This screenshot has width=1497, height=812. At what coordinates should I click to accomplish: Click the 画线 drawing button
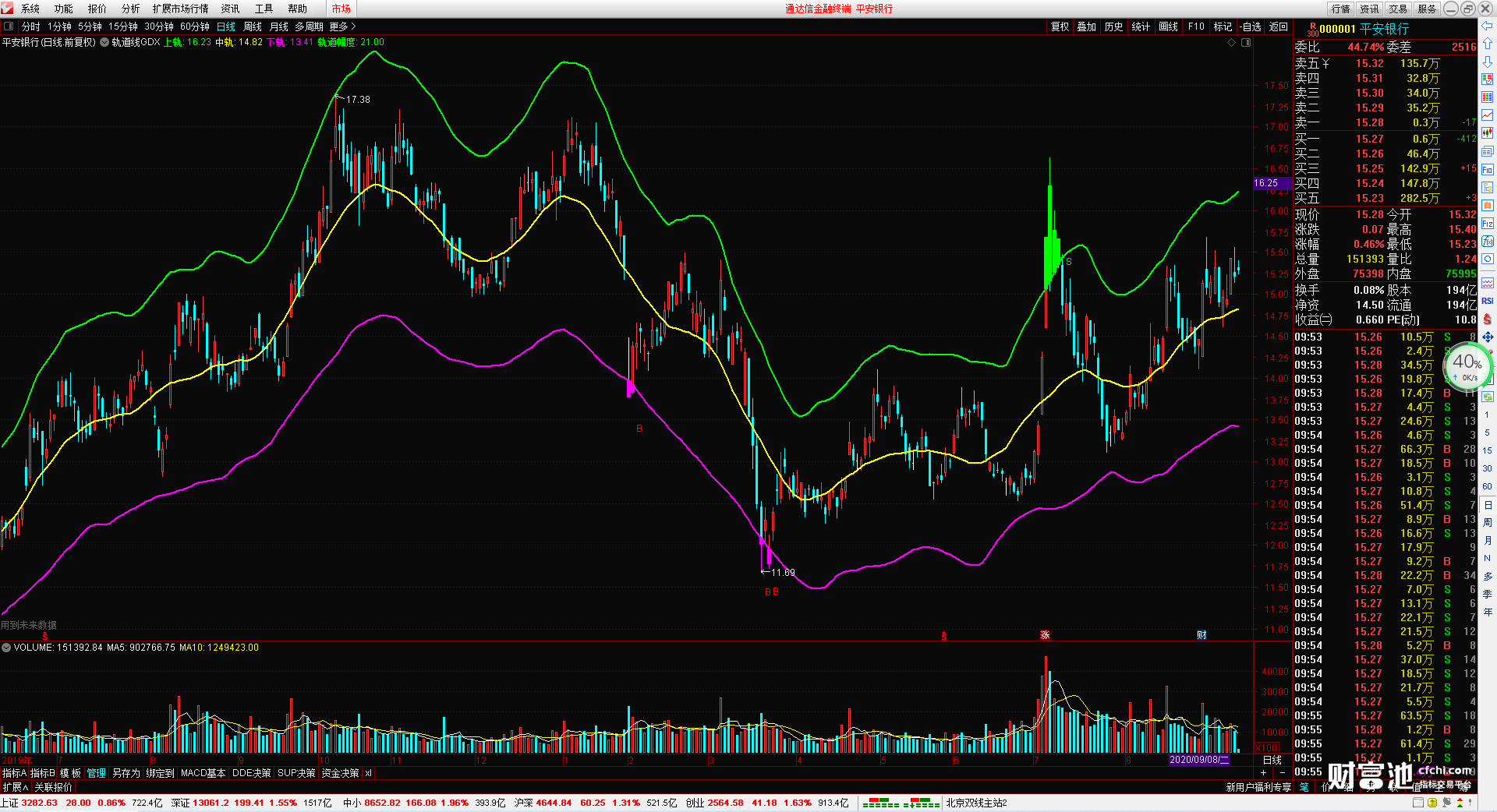coord(1169,26)
